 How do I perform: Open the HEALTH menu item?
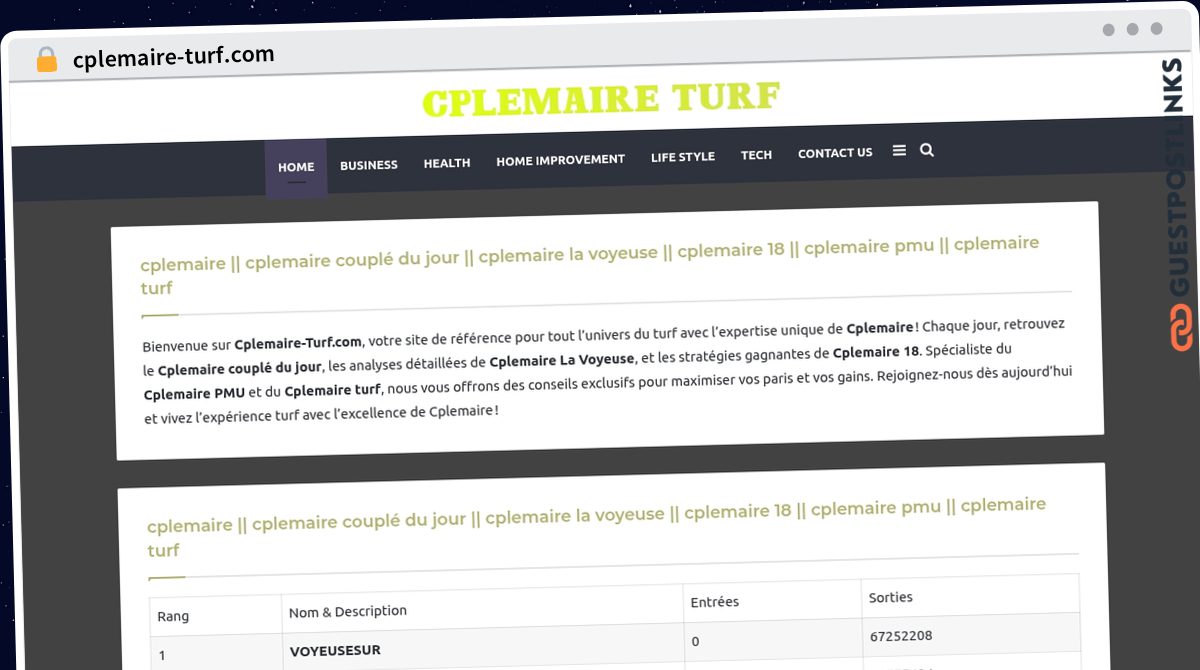pyautogui.click(x=447, y=163)
